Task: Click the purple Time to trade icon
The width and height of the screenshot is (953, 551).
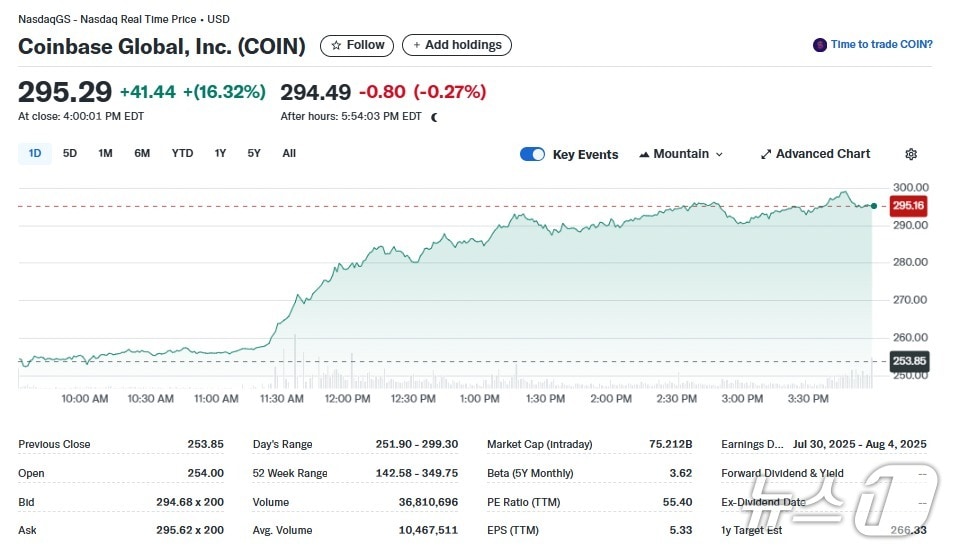Action: coord(820,45)
